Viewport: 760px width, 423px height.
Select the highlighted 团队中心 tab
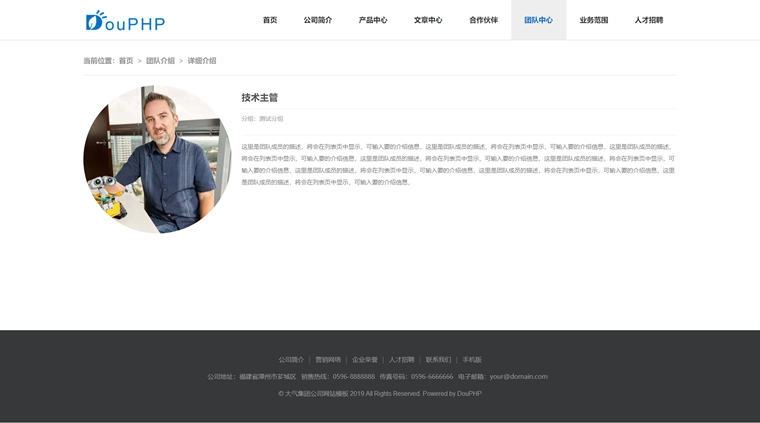point(538,20)
